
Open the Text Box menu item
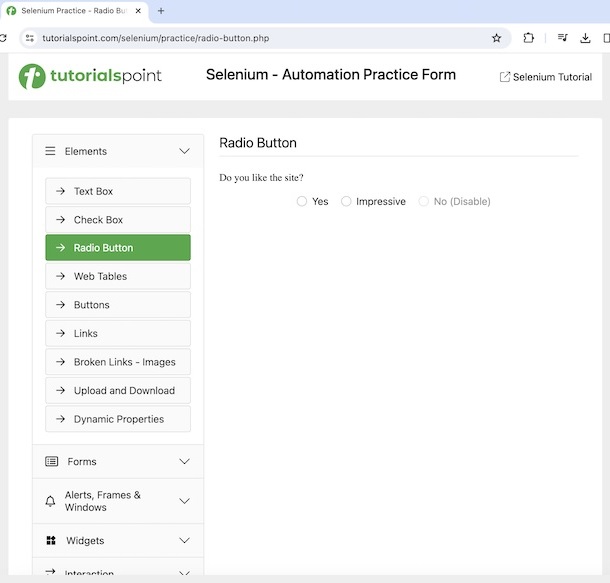(x=118, y=191)
